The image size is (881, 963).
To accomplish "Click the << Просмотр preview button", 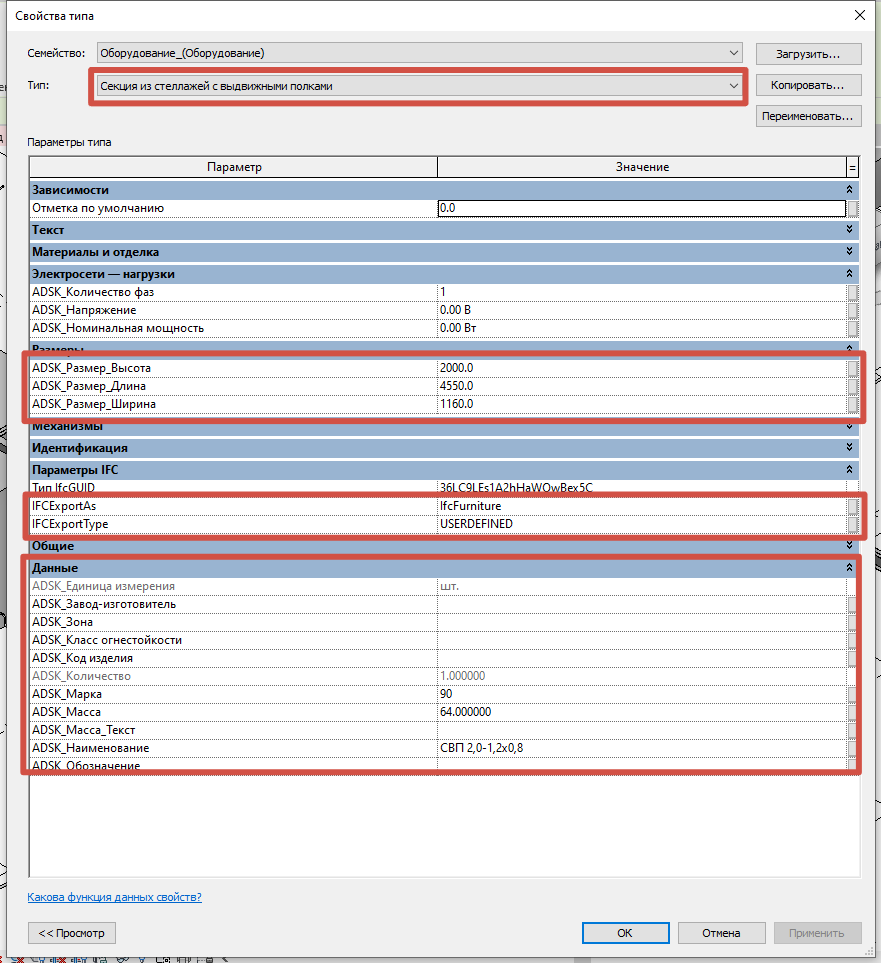I will [72, 933].
